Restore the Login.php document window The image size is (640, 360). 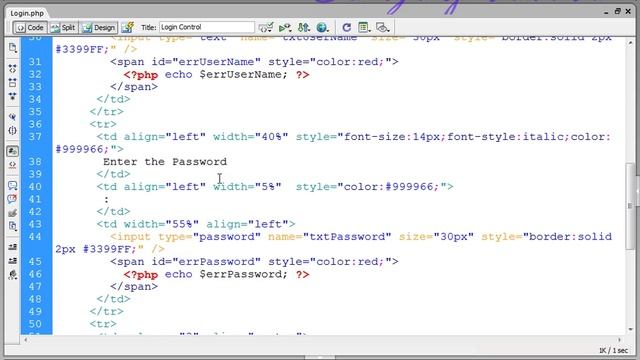(618, 11)
